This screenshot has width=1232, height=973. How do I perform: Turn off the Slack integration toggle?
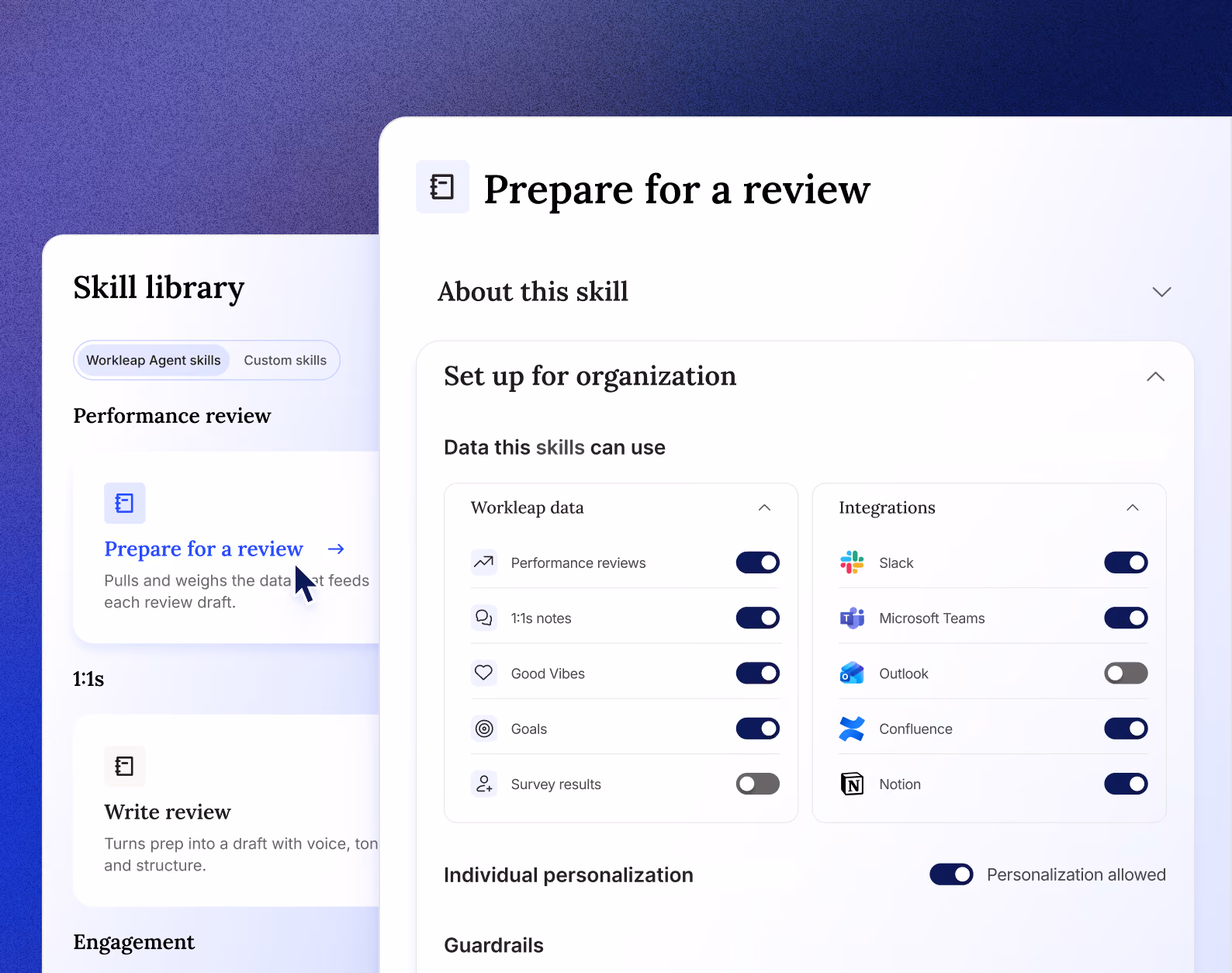[x=1126, y=563]
